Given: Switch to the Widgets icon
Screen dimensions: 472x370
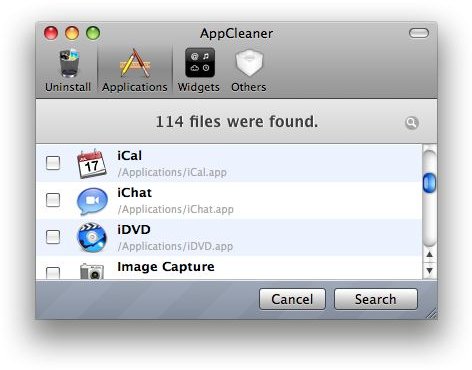Looking at the screenshot, I should [200, 63].
